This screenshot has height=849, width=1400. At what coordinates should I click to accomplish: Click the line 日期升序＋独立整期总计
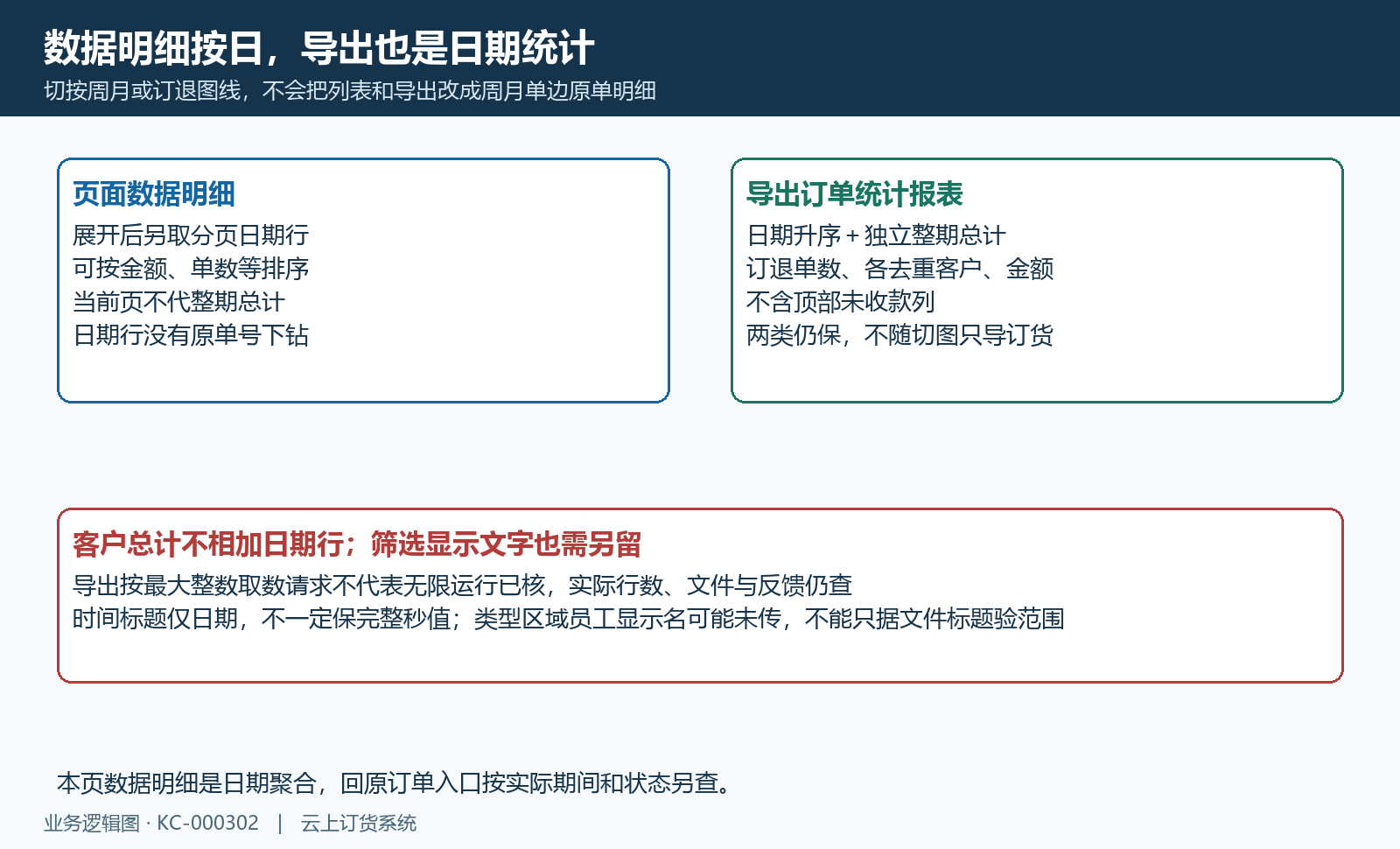click(876, 235)
